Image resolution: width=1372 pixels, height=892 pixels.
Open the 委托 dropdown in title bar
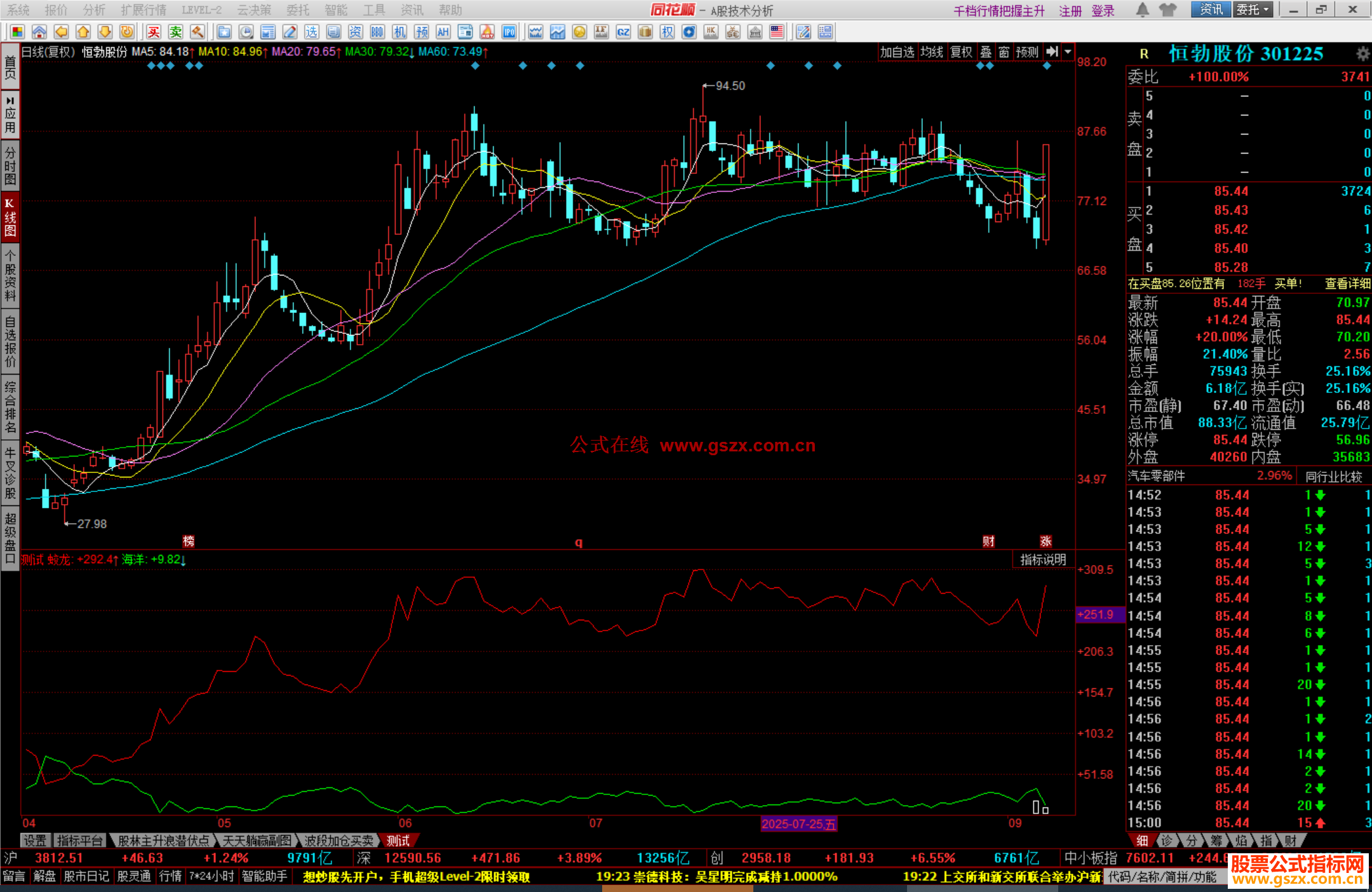pyautogui.click(x=1253, y=10)
